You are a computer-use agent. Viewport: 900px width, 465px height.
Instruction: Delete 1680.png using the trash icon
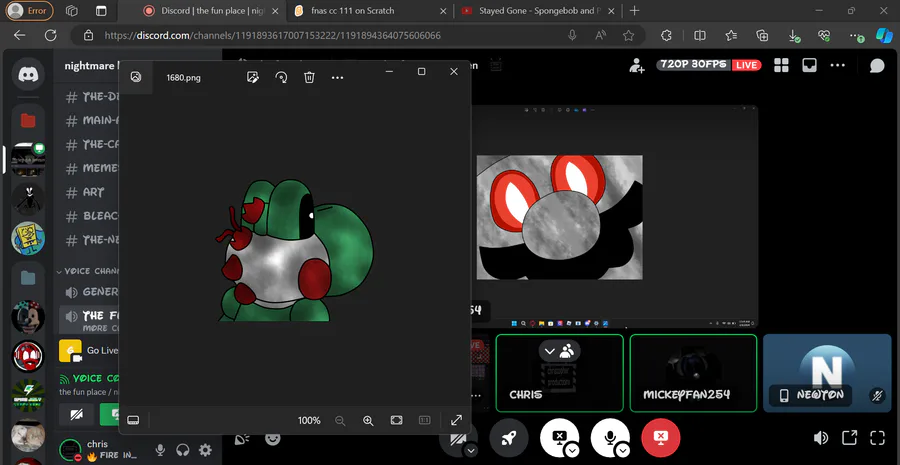click(x=309, y=77)
